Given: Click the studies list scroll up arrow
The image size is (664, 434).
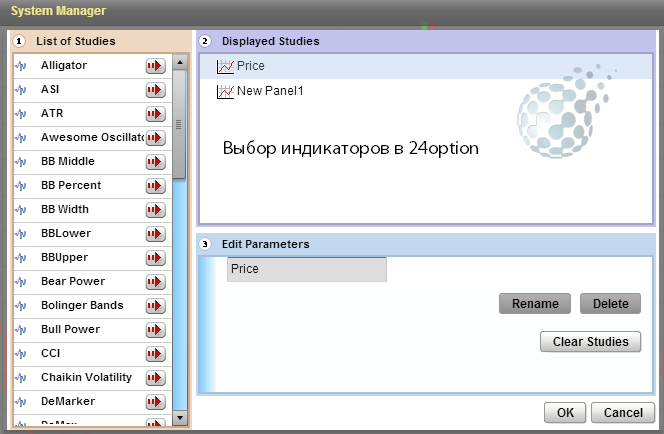Looking at the screenshot, I should 180,63.
